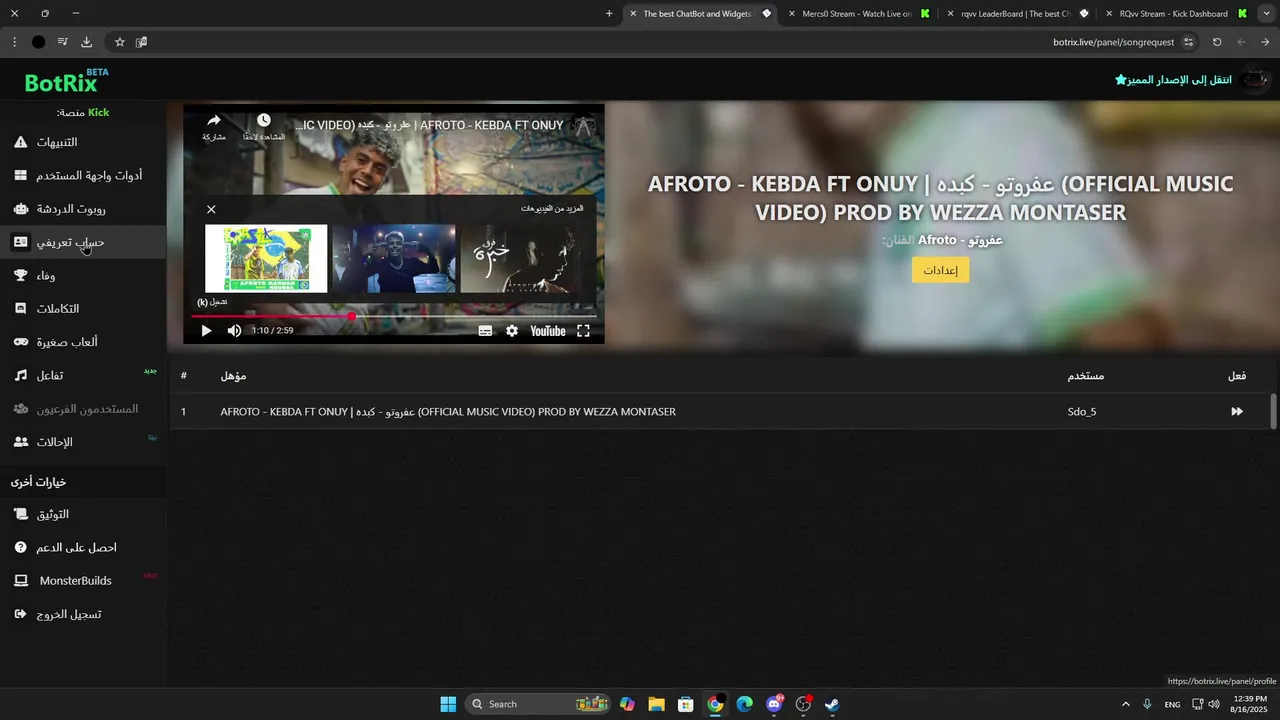1280x720 pixels.
Task: Toggle captions in YouTube player
Action: pyautogui.click(x=485, y=331)
